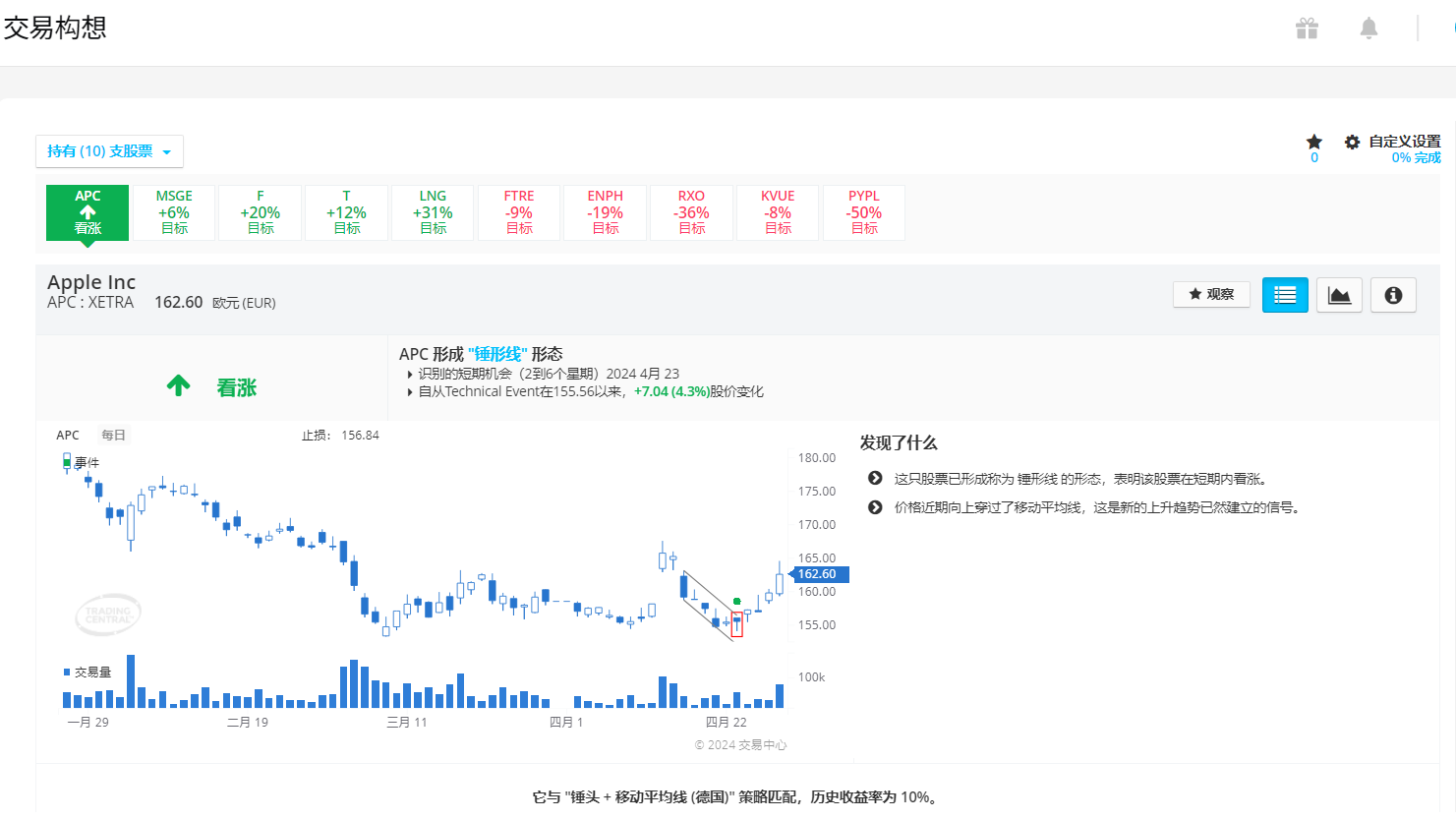Select the KVUE -8% stock tab
1456x820 pixels.
[x=778, y=212]
